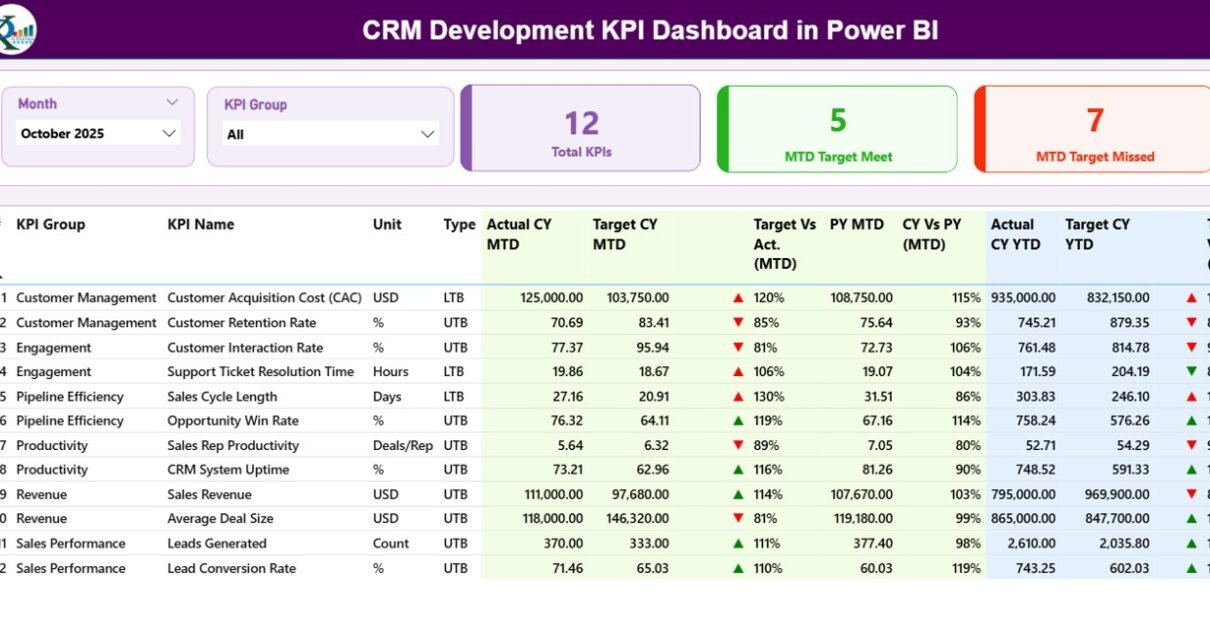Click the MTD Target Meet card
This screenshot has width=1210, height=642.
[837, 130]
